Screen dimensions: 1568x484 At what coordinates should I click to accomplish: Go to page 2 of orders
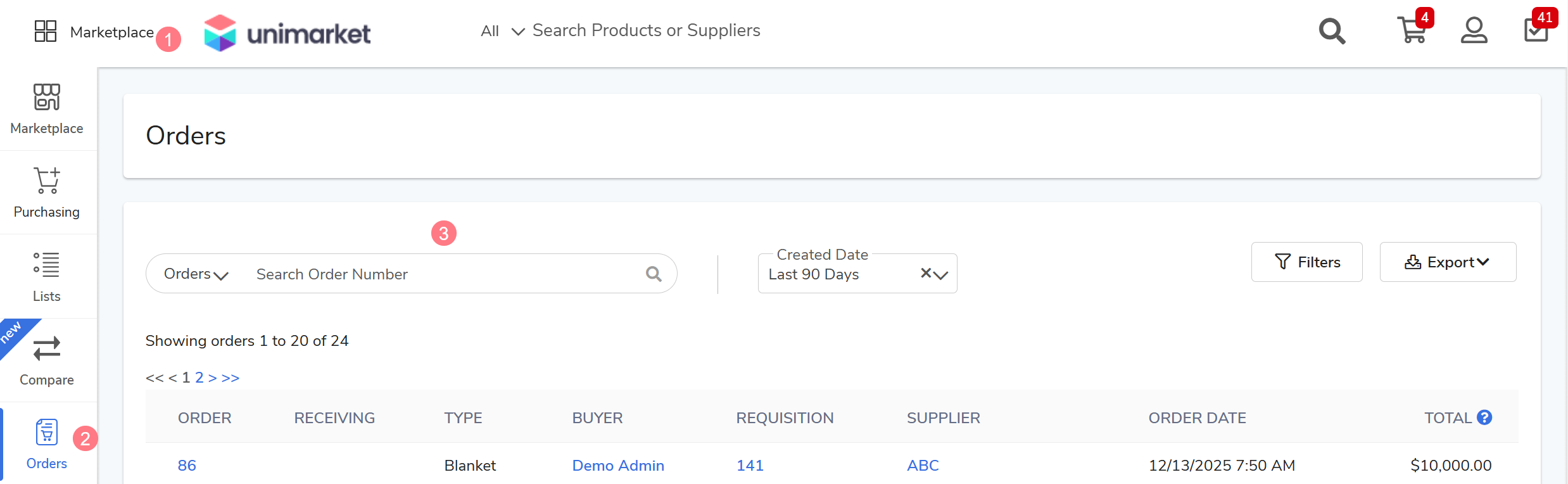coord(199,378)
